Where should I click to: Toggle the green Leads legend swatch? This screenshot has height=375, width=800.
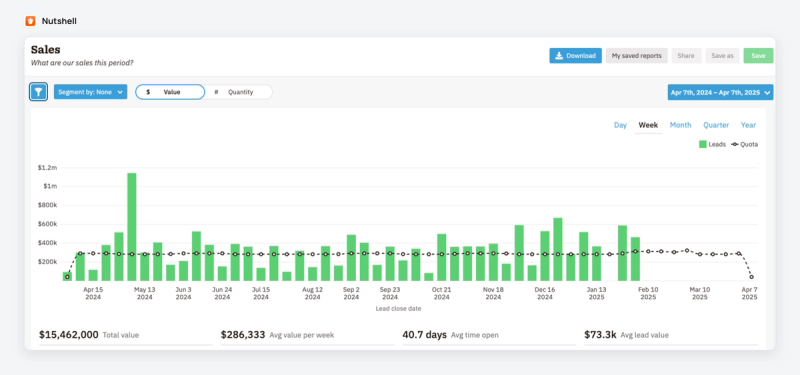point(703,144)
